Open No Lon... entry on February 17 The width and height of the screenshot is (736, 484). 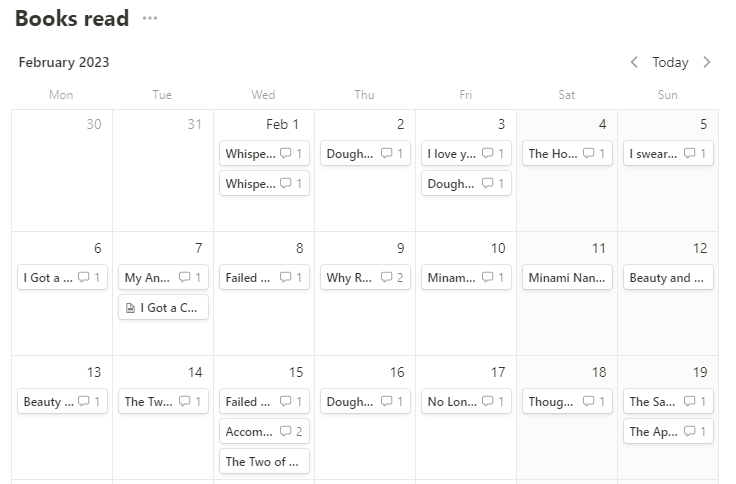tap(450, 402)
